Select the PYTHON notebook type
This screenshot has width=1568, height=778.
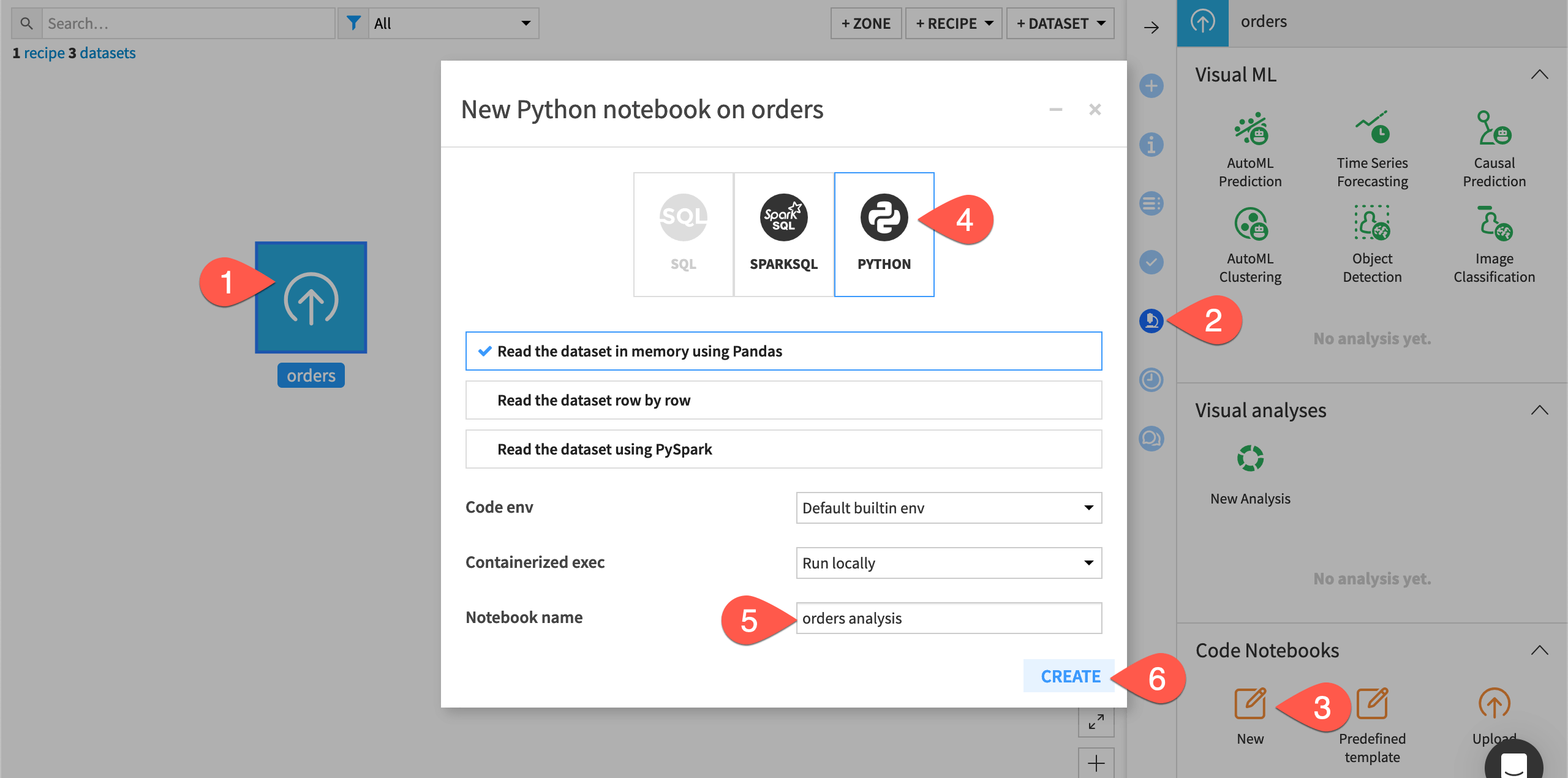tap(884, 233)
